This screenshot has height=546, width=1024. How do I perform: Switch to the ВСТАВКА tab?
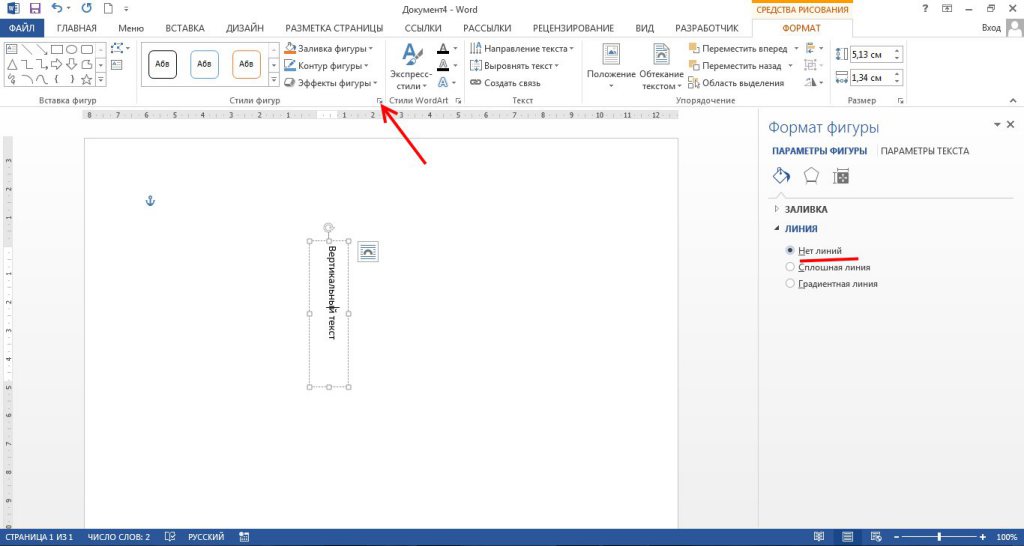185,28
